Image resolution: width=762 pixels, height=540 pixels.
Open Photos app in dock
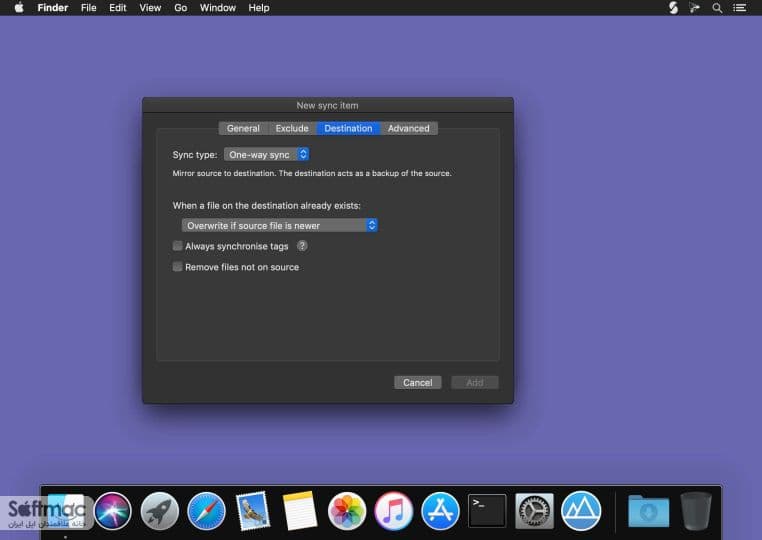tap(346, 511)
